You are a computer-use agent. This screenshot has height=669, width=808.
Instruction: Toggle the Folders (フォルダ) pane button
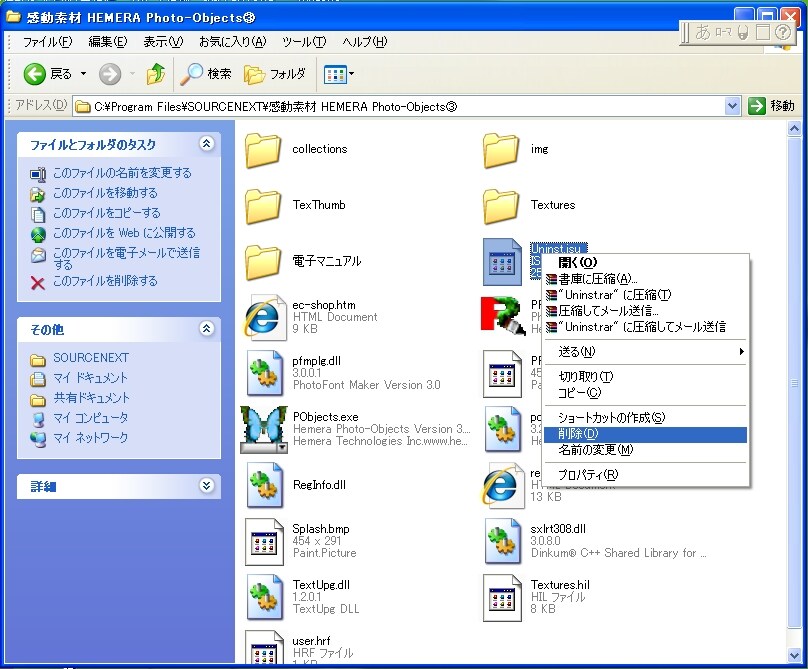(275, 74)
